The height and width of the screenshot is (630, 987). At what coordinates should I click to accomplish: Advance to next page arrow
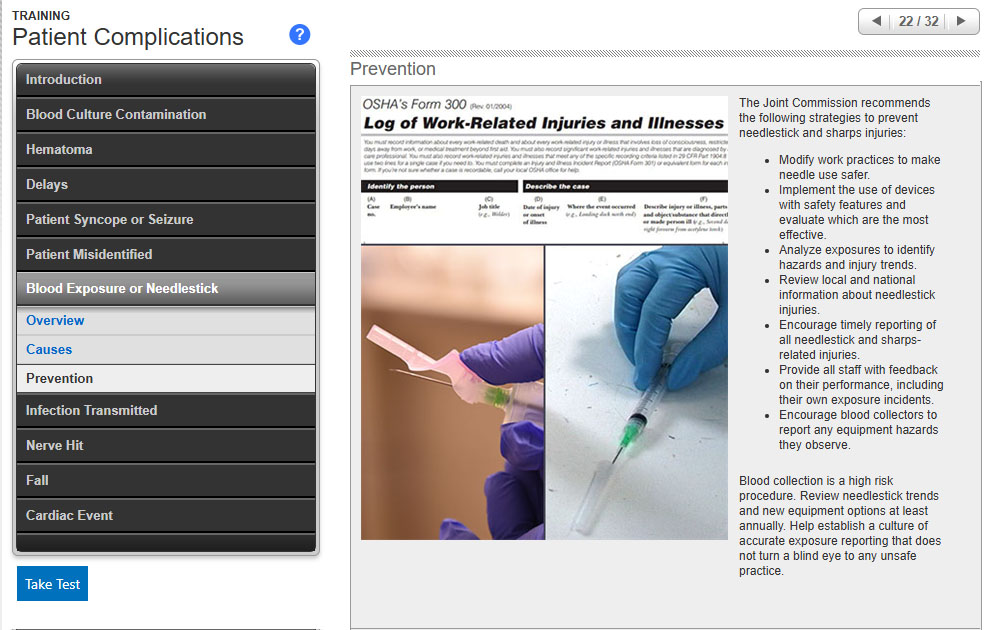[961, 21]
